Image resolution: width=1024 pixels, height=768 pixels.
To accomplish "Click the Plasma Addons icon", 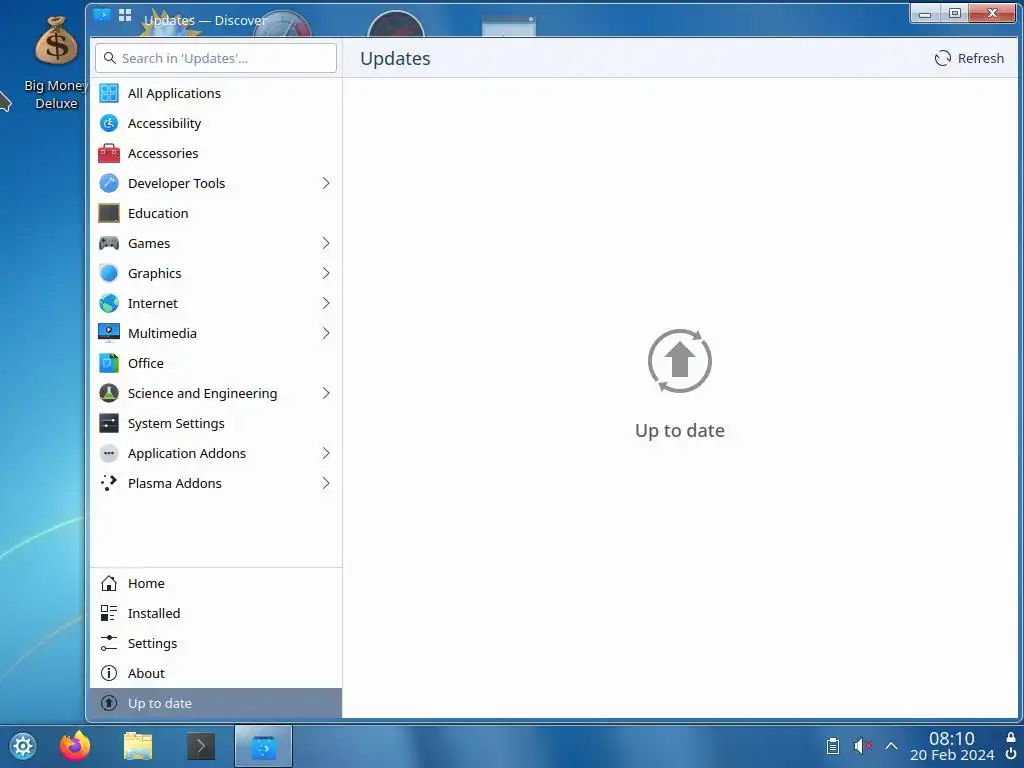I will pyautogui.click(x=109, y=483).
